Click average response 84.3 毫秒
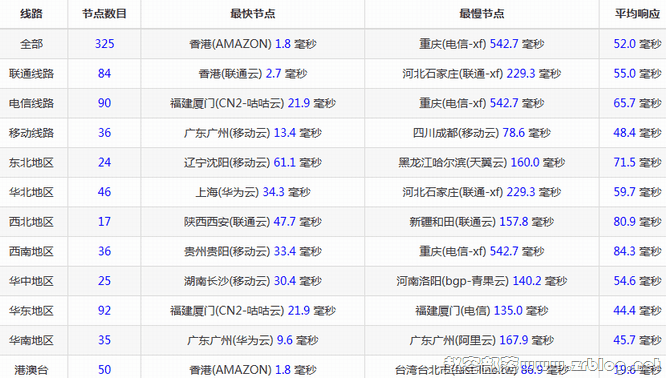This screenshot has height=378, width=666. click(638, 251)
